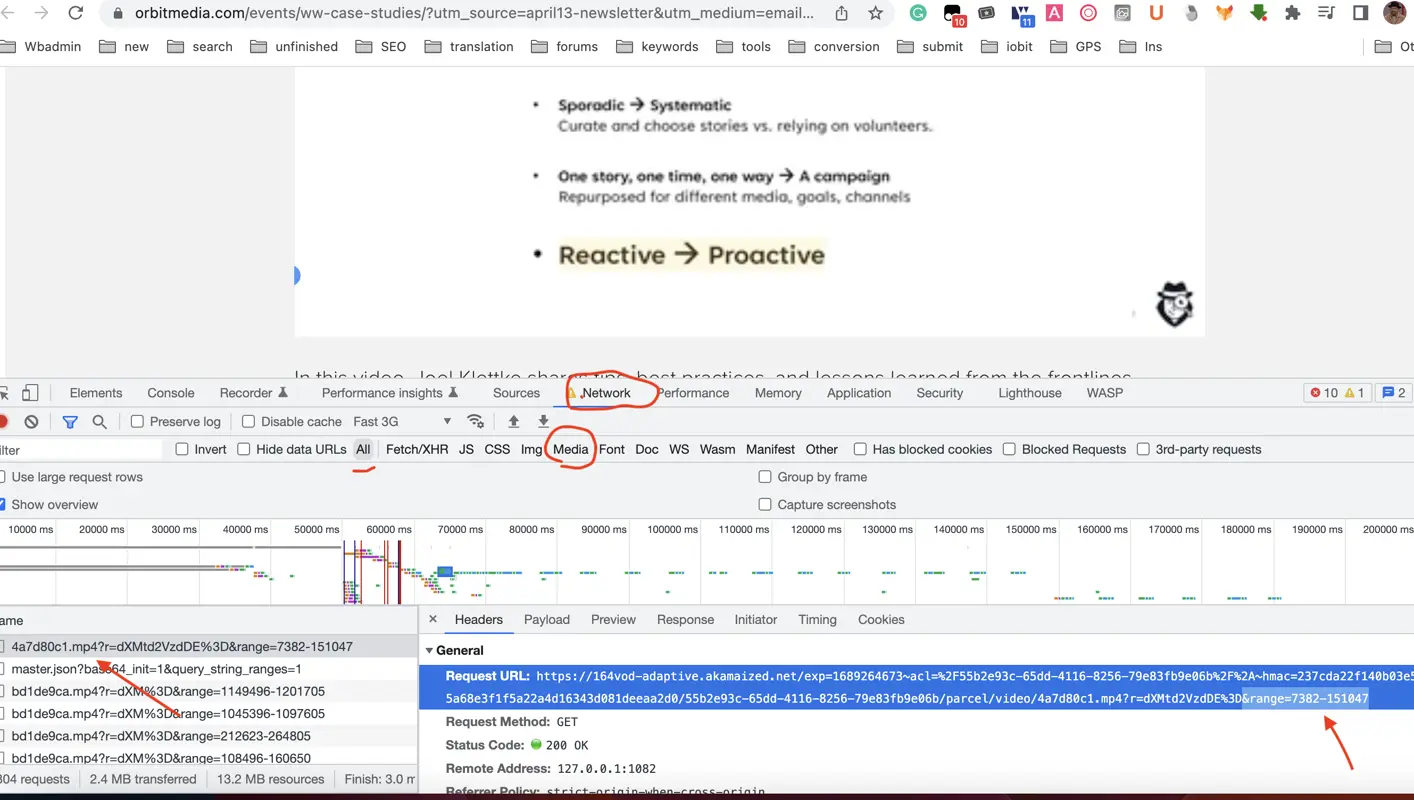This screenshot has height=800, width=1414.
Task: Collapse the General section in Headers
Action: (430, 650)
